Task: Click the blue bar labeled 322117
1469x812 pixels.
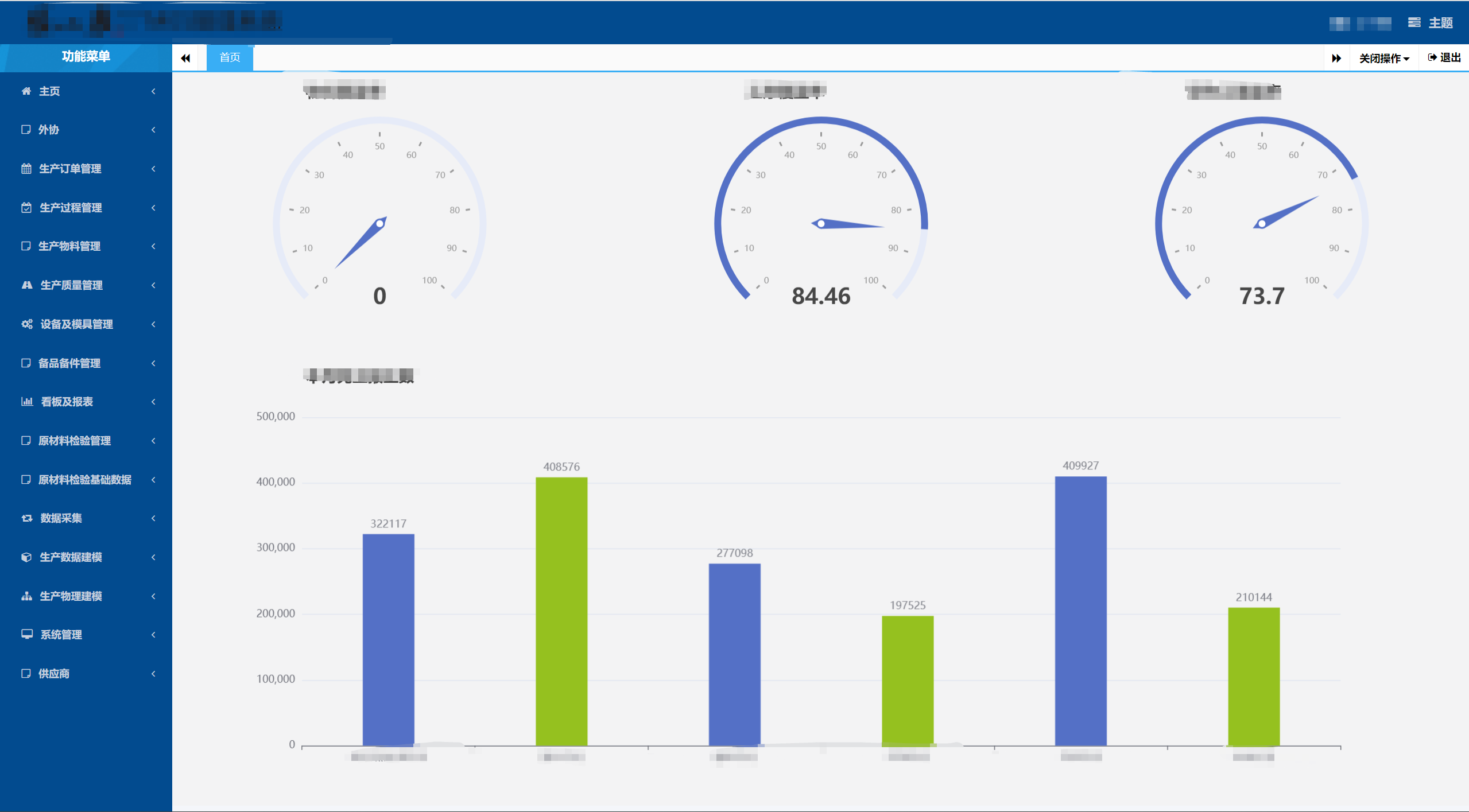Action: [389, 640]
